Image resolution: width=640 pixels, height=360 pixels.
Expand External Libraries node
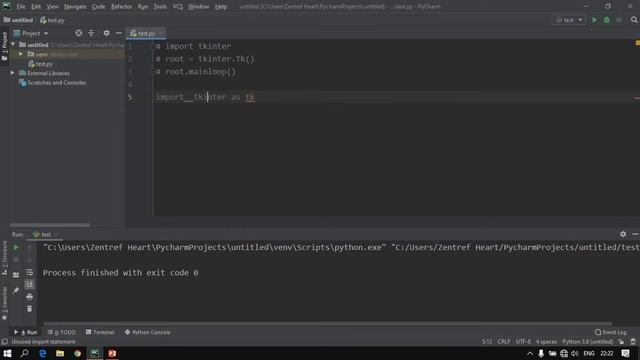point(13,73)
